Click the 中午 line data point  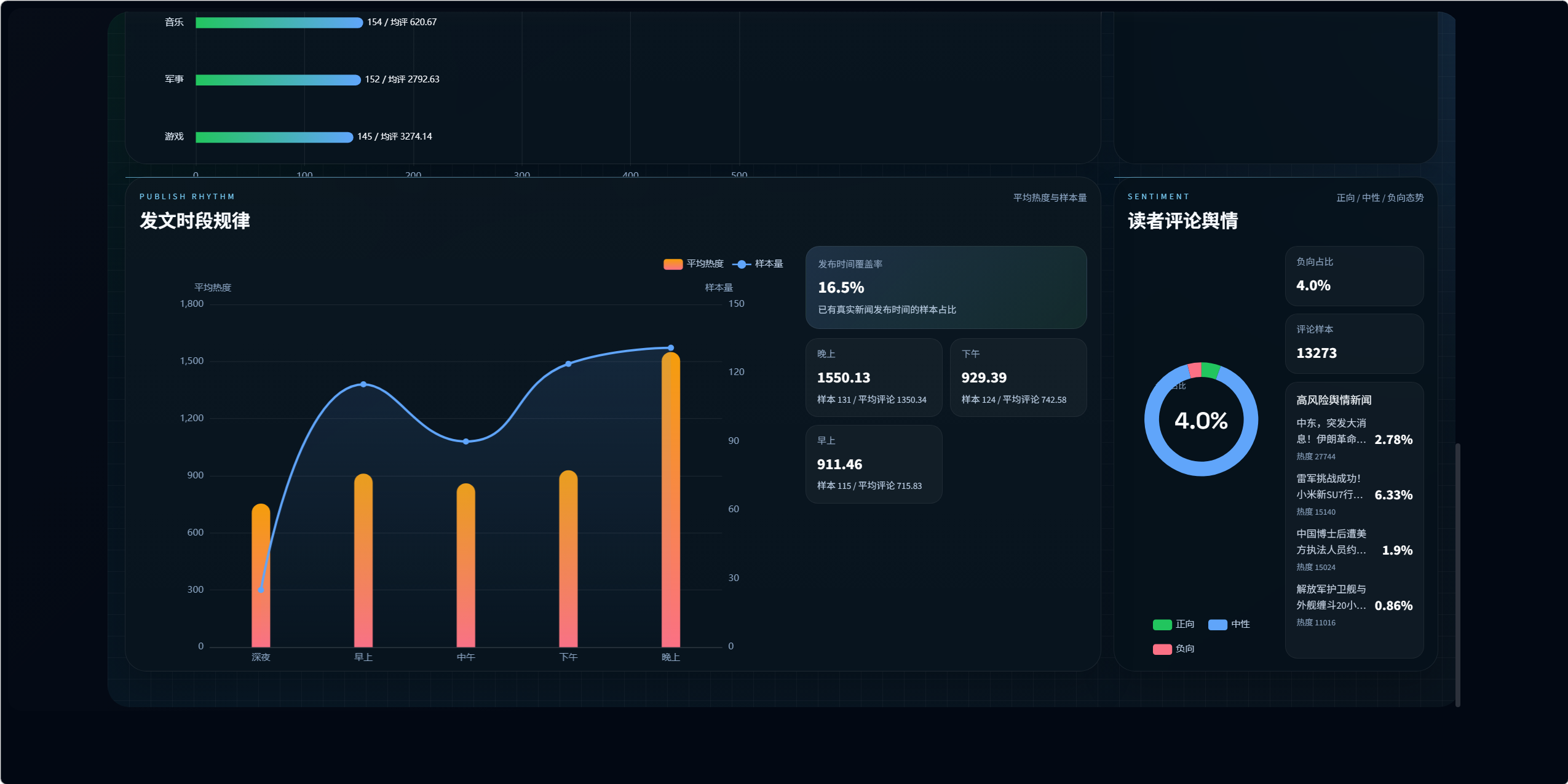[x=465, y=441]
